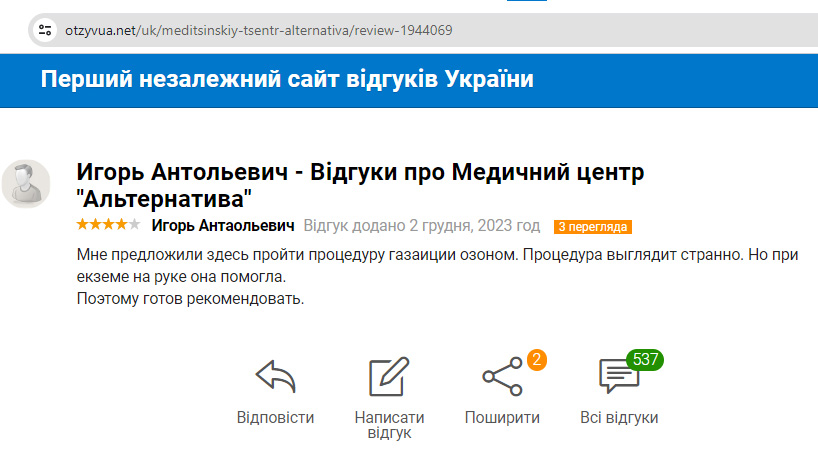Click the write review pencil icon
Screen dimensions: 818x461
coord(389,377)
